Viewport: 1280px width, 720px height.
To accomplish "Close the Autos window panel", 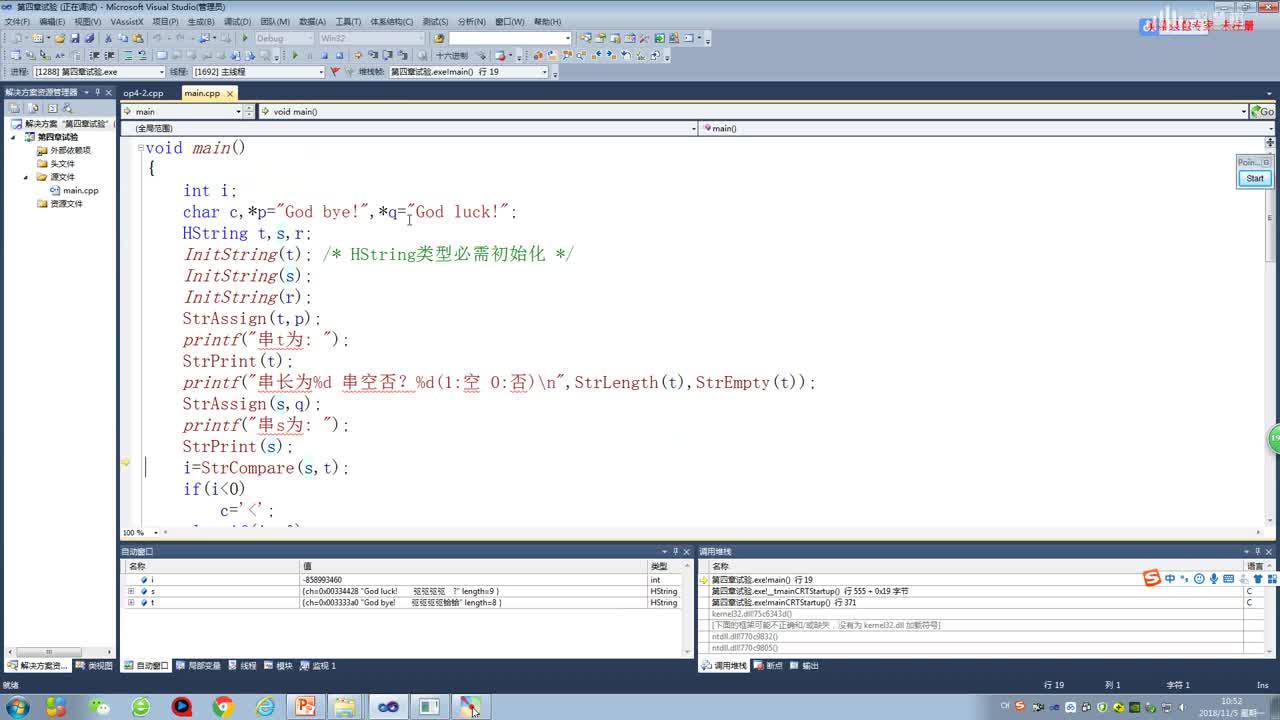I will (x=688, y=551).
